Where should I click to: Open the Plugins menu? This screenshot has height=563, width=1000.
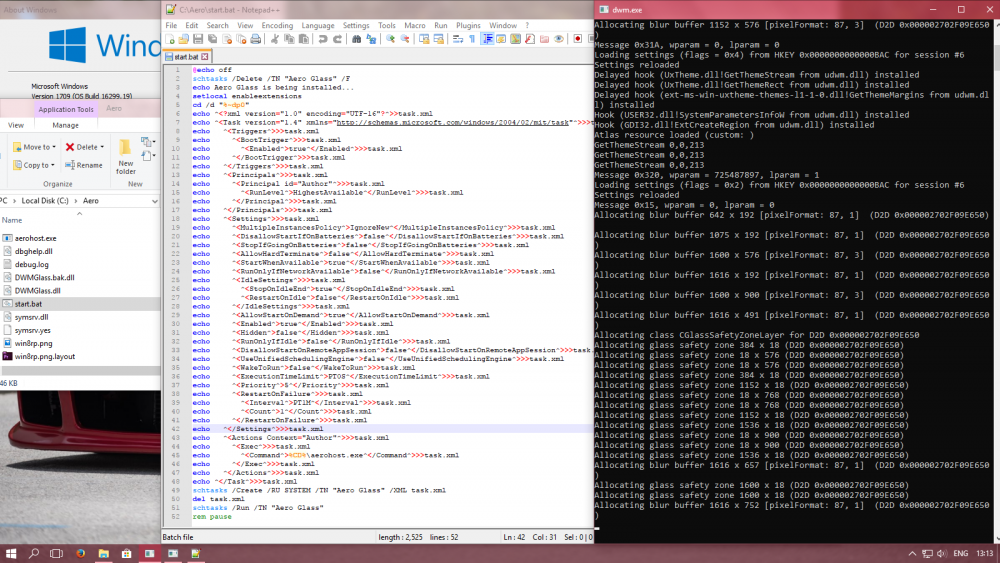pyautogui.click(x=468, y=25)
